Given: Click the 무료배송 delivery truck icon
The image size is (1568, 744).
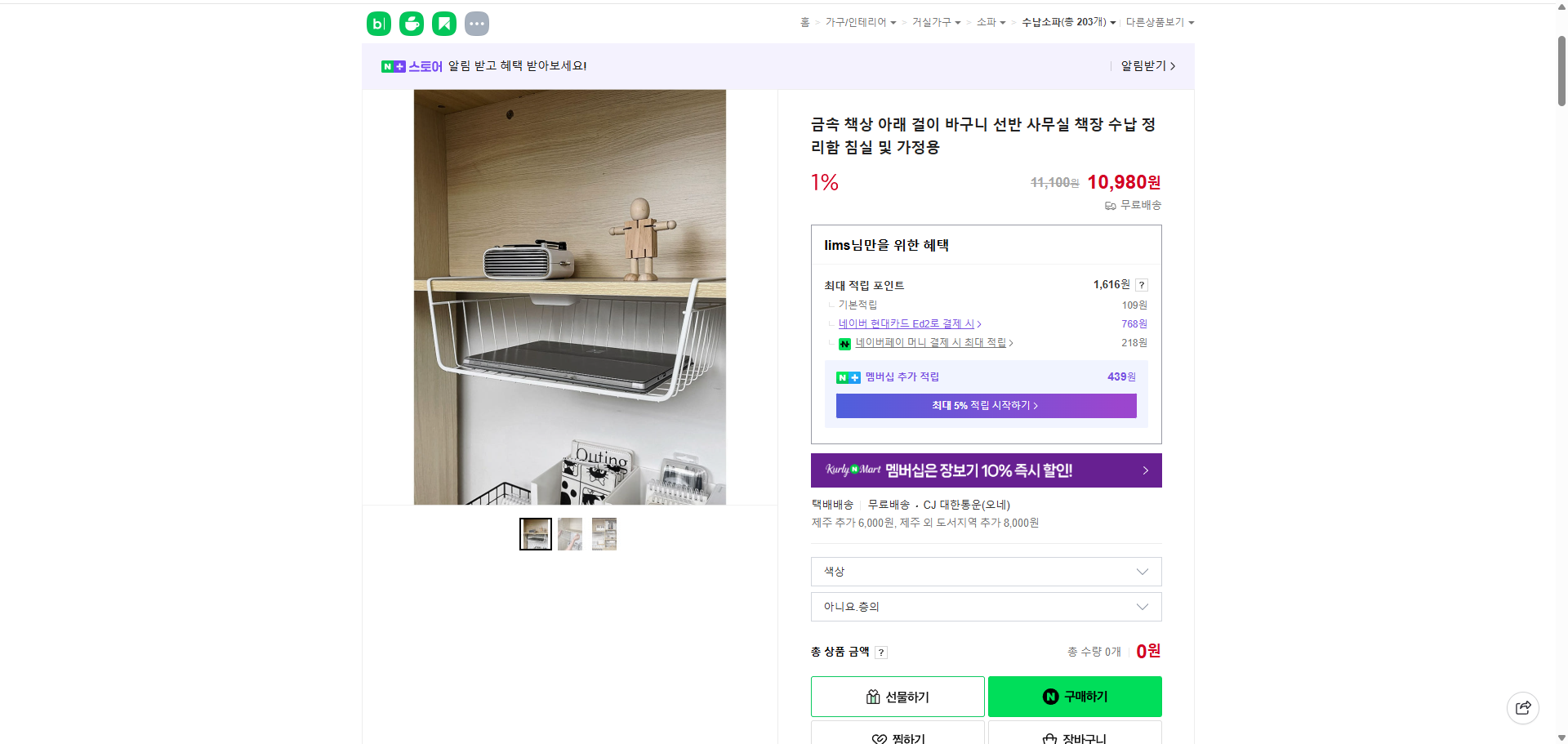Looking at the screenshot, I should (1110, 206).
